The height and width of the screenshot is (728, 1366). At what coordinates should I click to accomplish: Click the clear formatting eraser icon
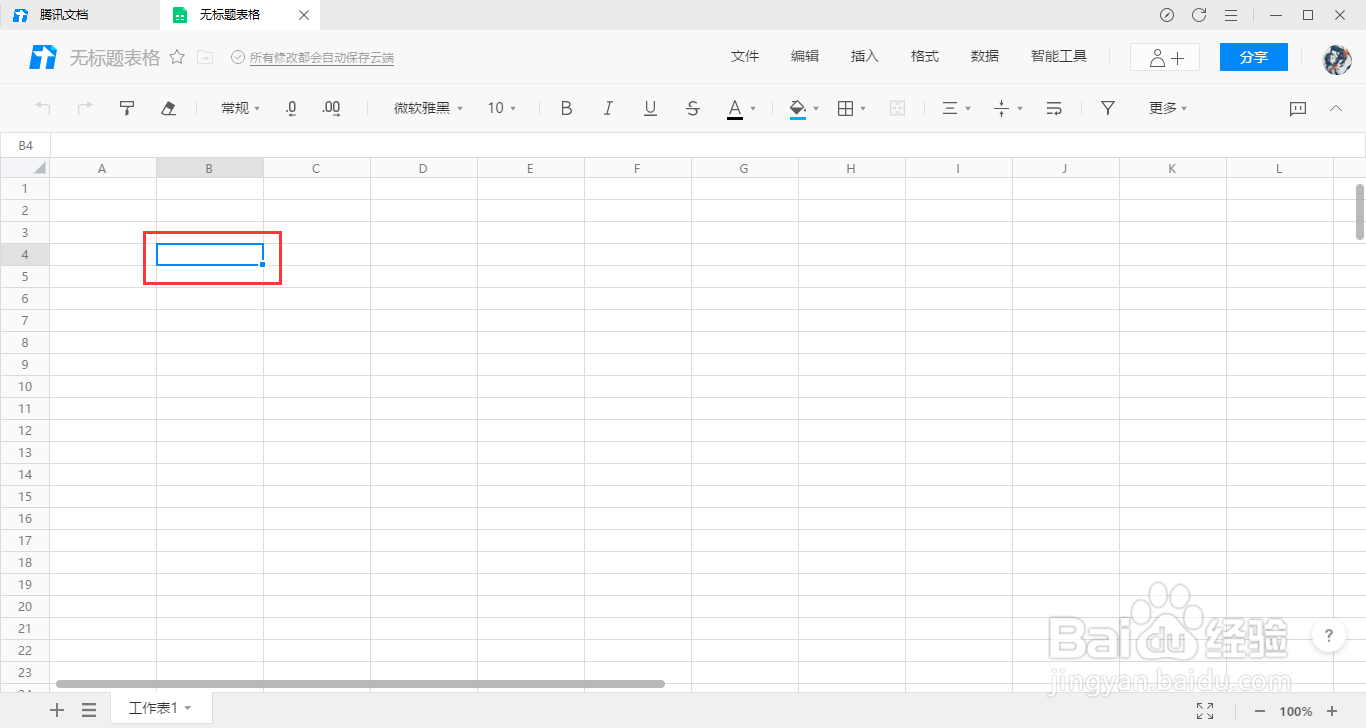pyautogui.click(x=169, y=108)
